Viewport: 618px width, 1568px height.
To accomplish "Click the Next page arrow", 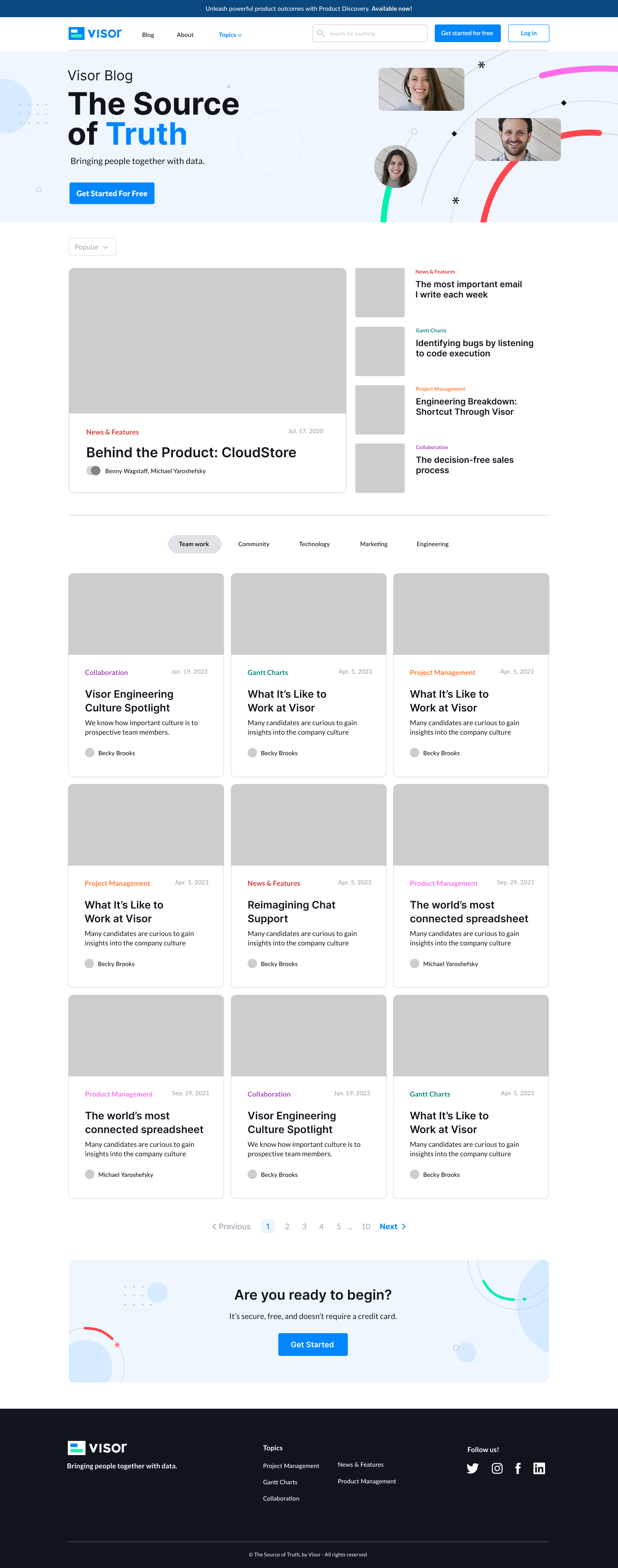I will [x=392, y=1227].
